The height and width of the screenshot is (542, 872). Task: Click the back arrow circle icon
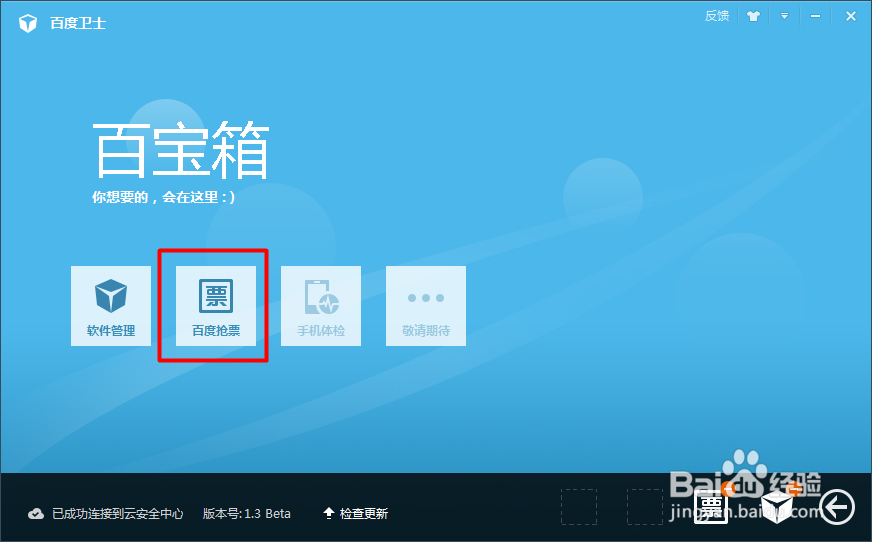pyautogui.click(x=836, y=506)
